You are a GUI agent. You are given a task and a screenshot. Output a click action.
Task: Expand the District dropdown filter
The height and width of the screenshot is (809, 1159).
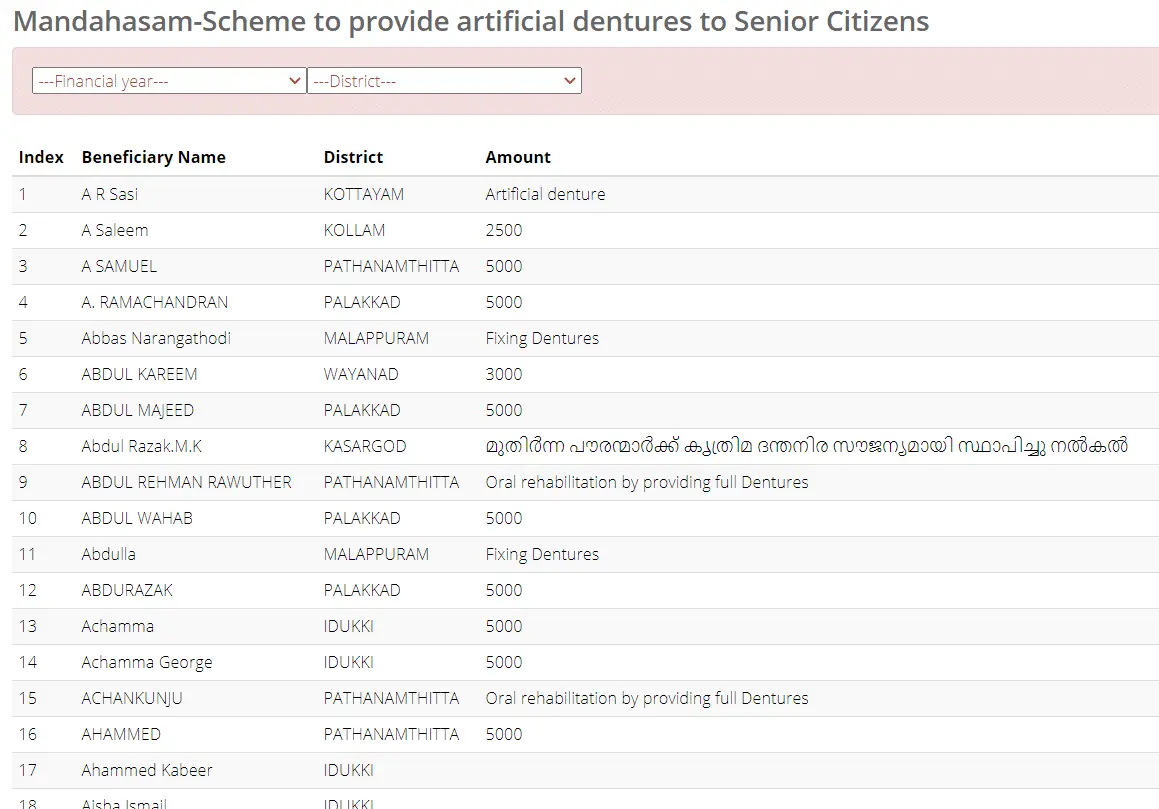[x=444, y=81]
